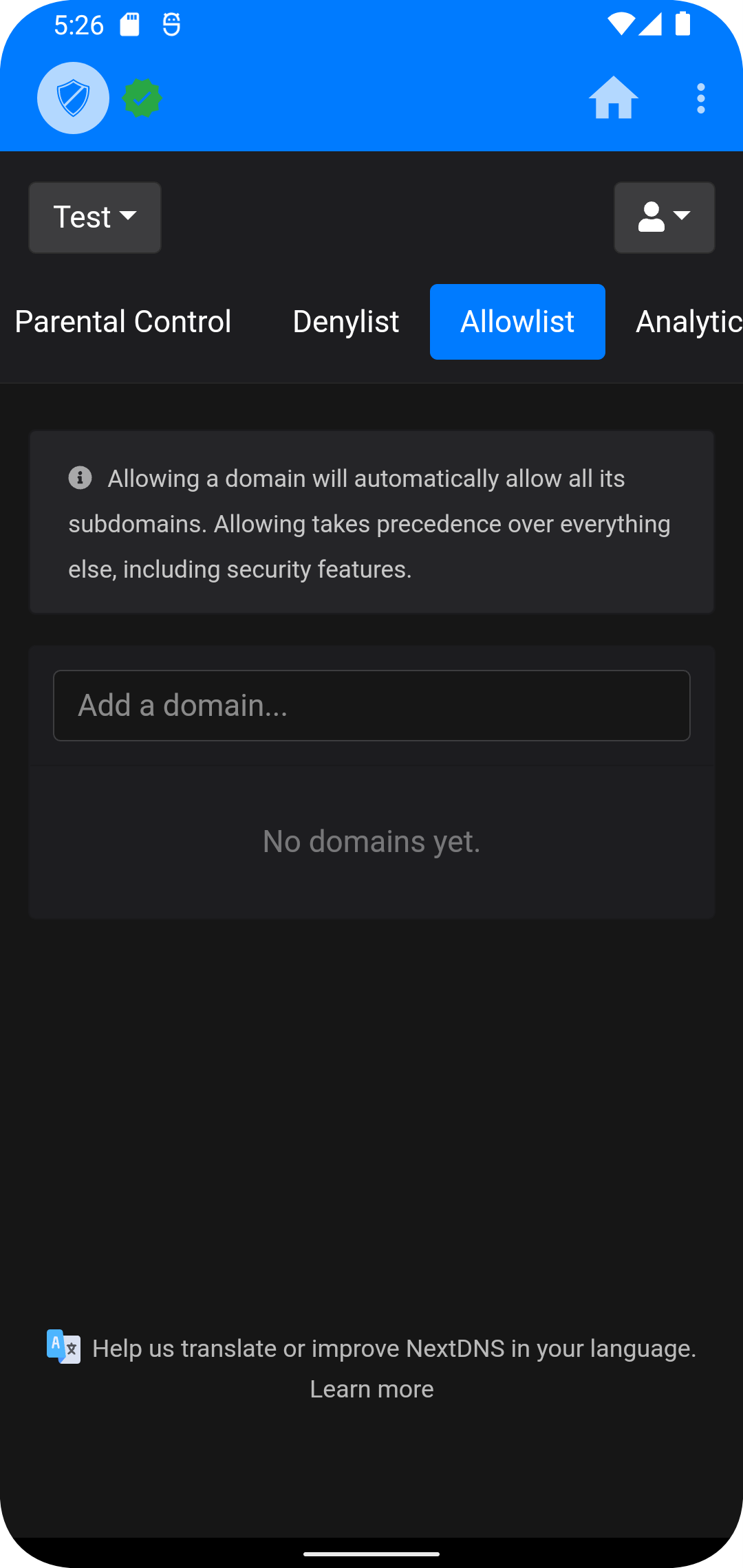Go to home via house icon
Screen dimensions: 743x1568
tap(614, 98)
